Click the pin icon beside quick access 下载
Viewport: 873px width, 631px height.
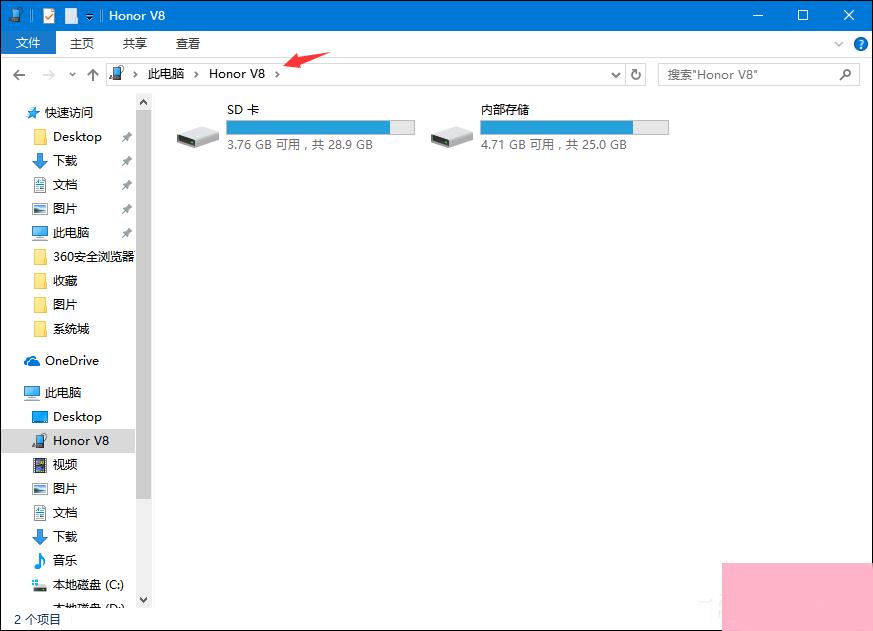pos(126,161)
